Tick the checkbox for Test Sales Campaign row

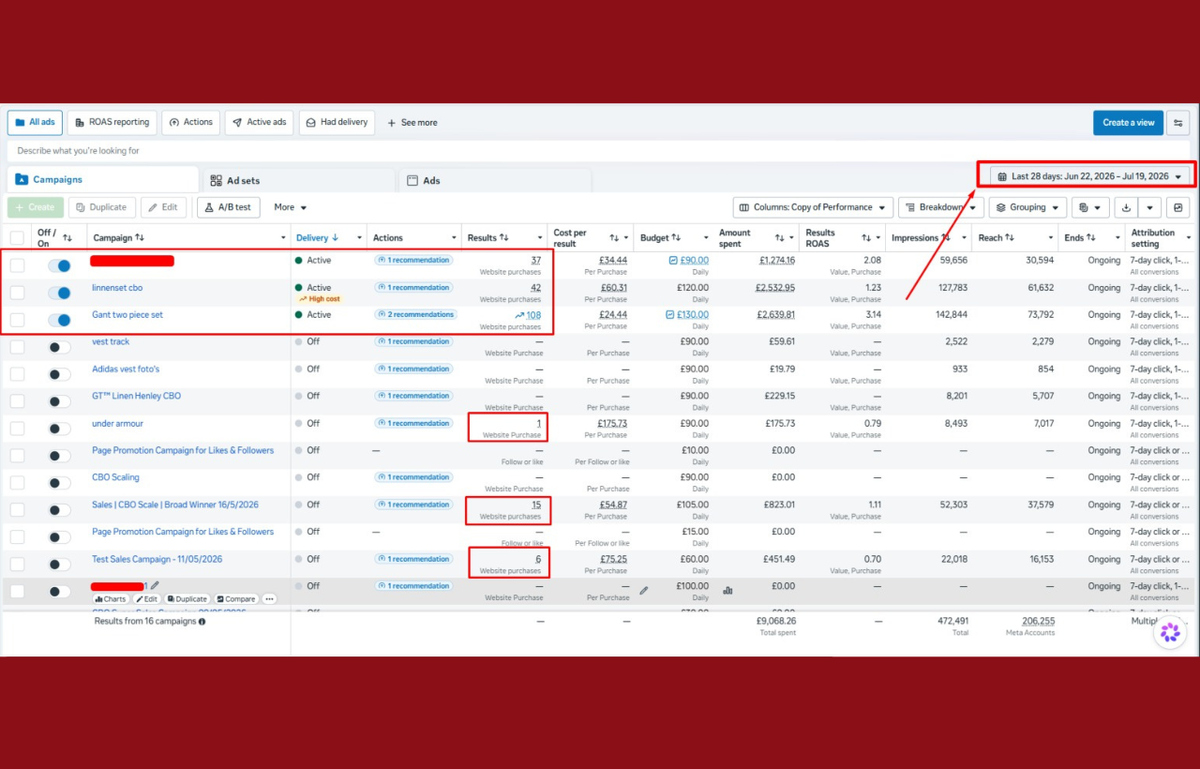pyautogui.click(x=17, y=564)
